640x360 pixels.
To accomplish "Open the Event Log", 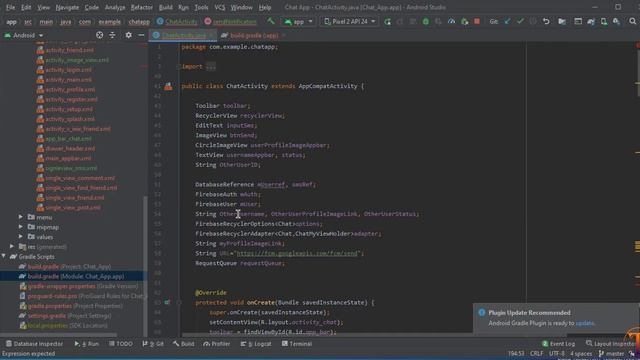I will point(558,344).
